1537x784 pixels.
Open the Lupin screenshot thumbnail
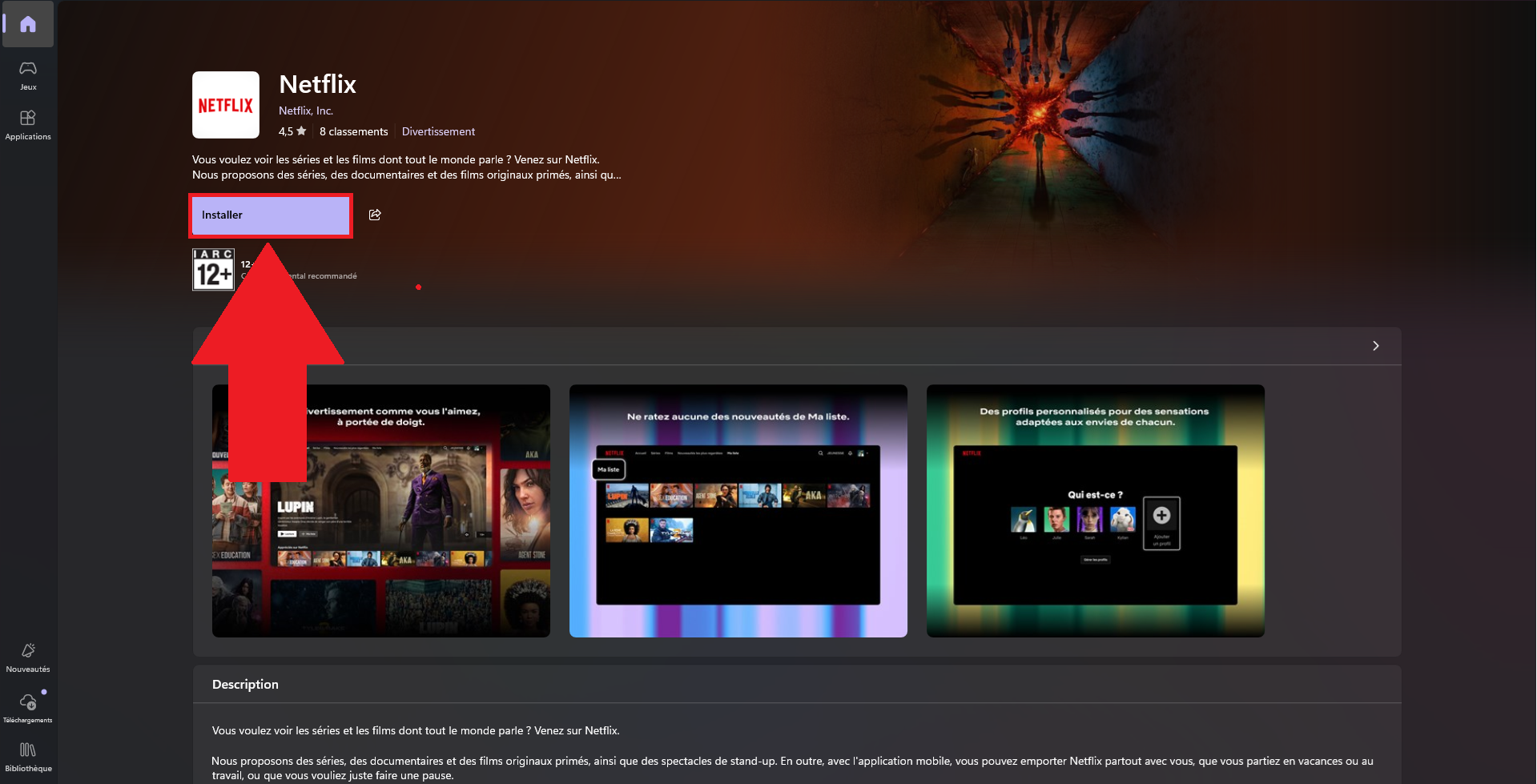pos(381,511)
